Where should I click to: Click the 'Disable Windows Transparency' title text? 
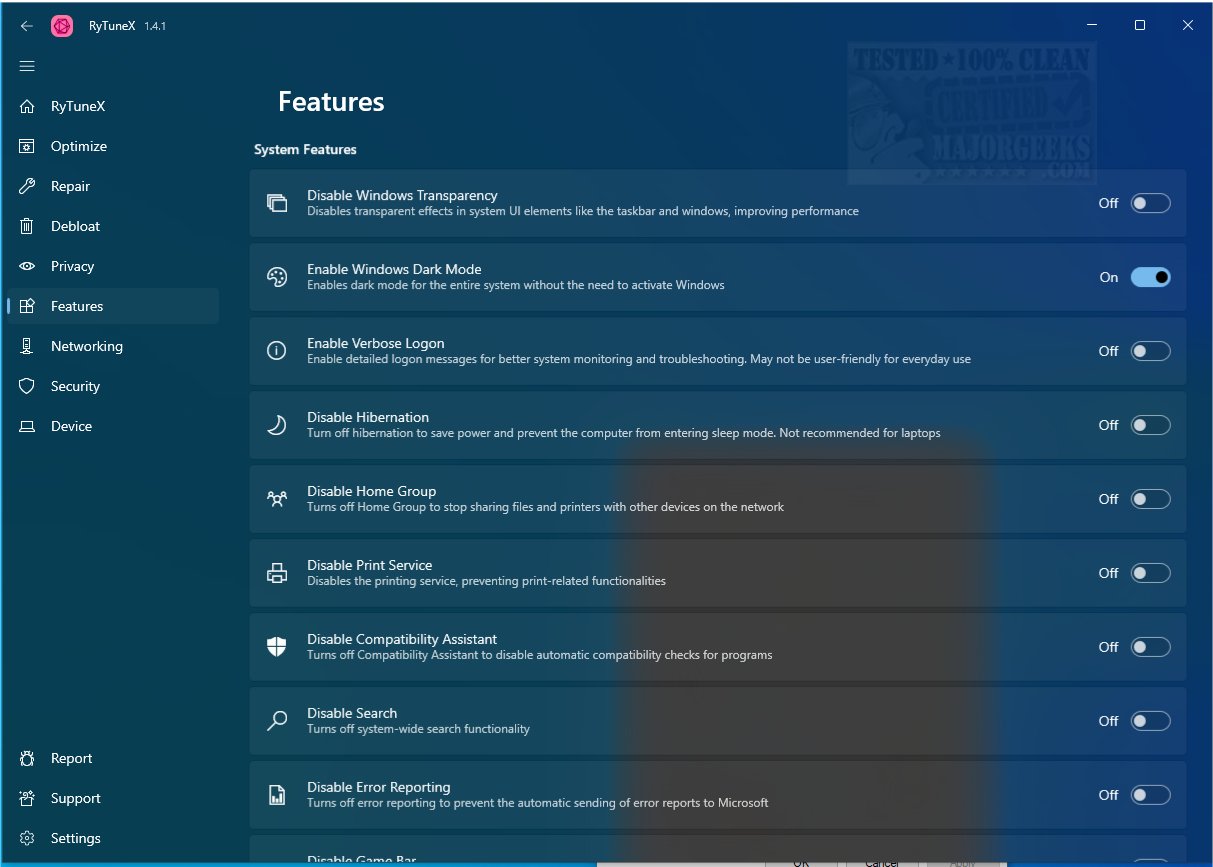(402, 195)
